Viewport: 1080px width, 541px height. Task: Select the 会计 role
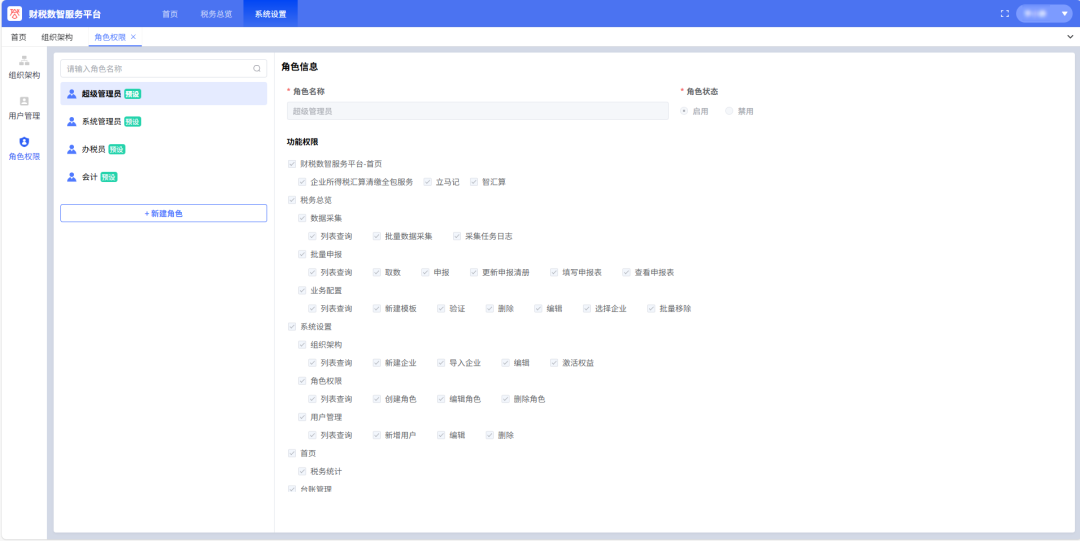click(163, 177)
